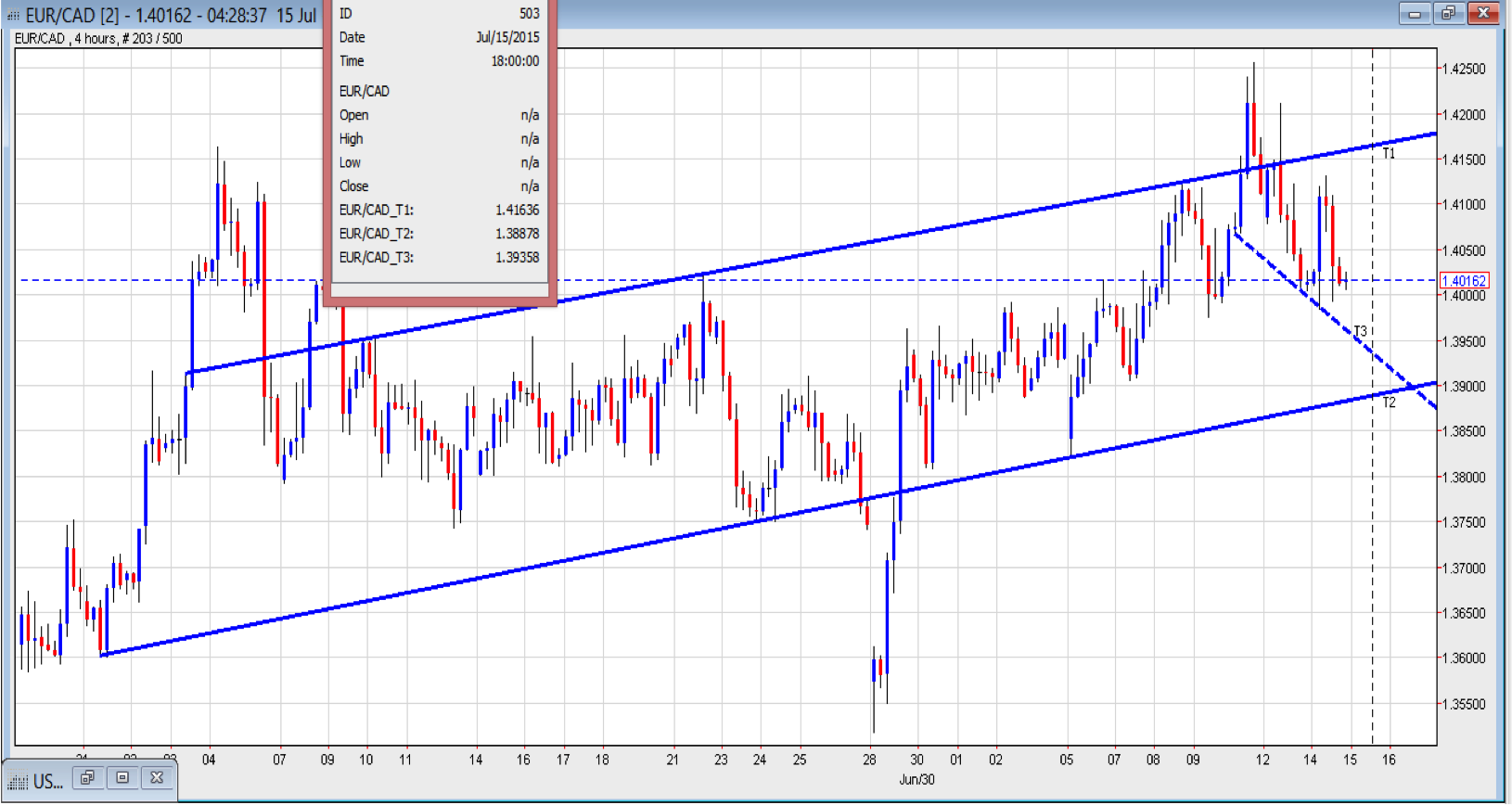Click the 1.35500 price axis label
The image size is (1512, 805).
(x=1465, y=704)
